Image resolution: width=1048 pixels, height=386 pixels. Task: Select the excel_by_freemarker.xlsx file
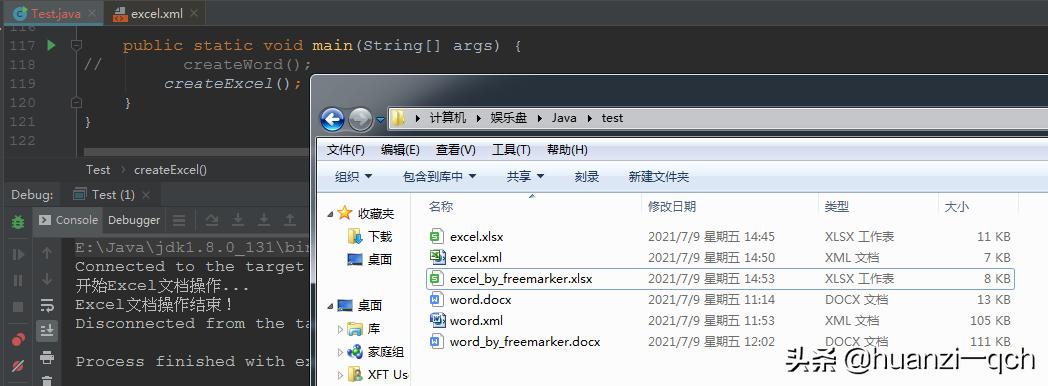click(720, 278)
